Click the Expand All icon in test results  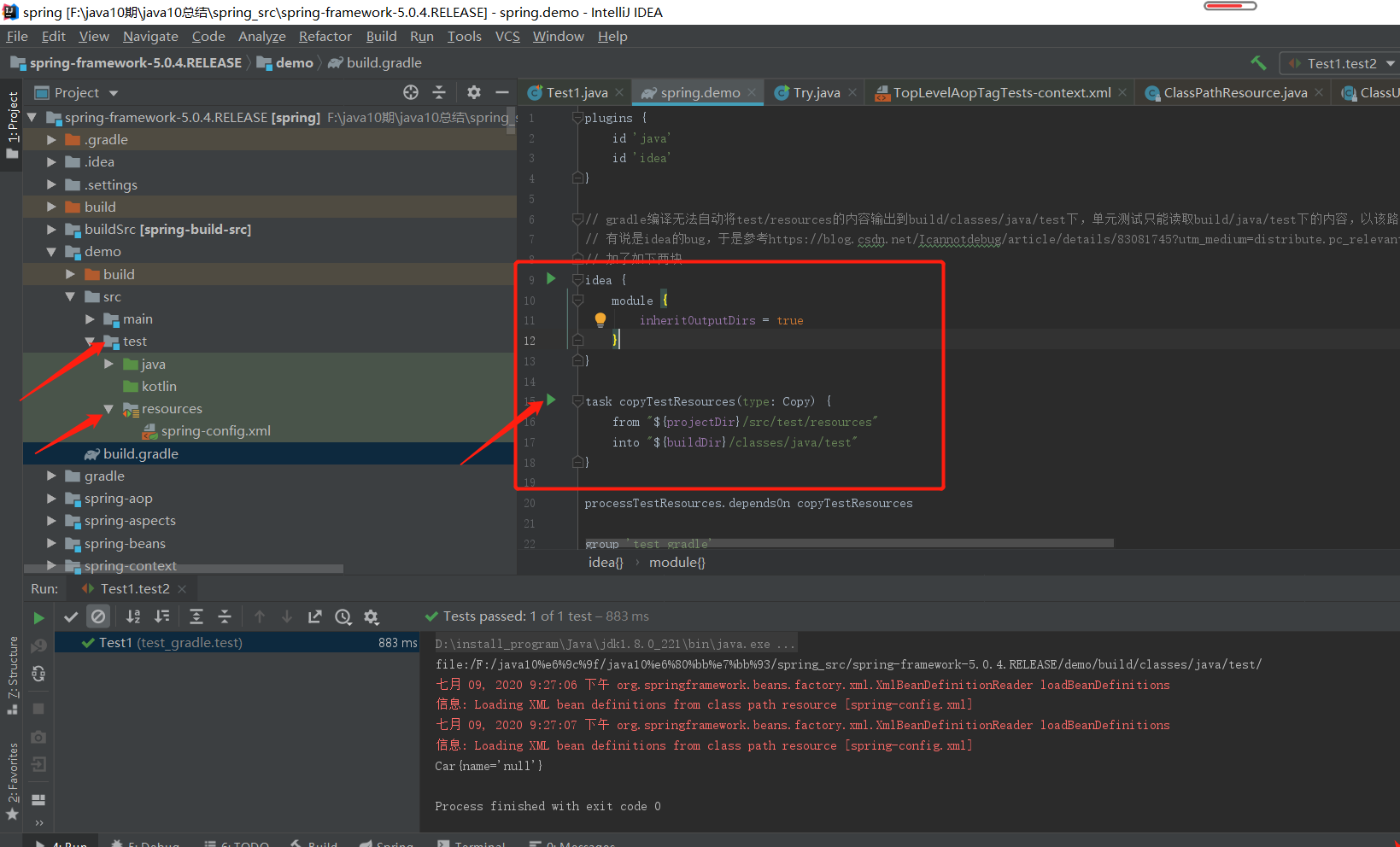pos(196,616)
